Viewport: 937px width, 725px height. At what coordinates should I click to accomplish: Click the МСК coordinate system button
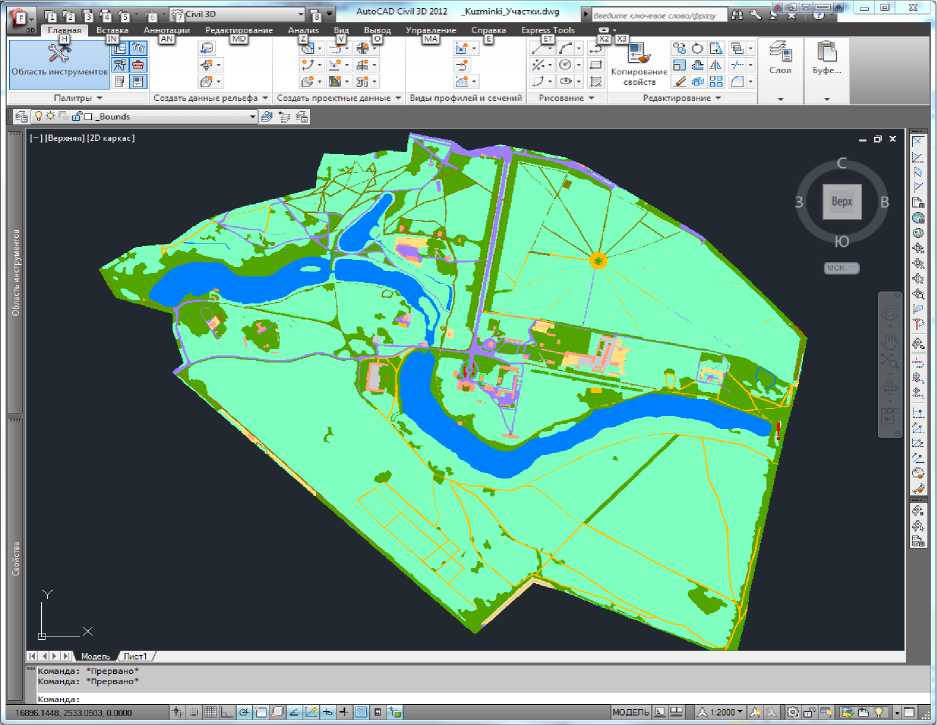click(x=840, y=268)
